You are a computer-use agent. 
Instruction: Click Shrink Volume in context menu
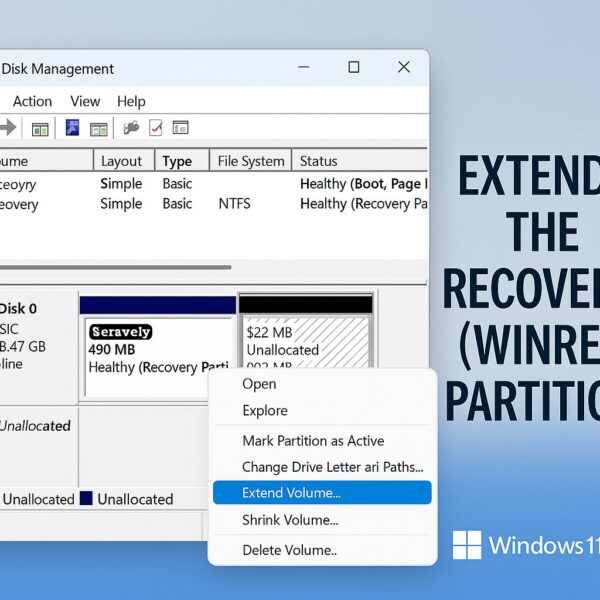pyautogui.click(x=322, y=520)
